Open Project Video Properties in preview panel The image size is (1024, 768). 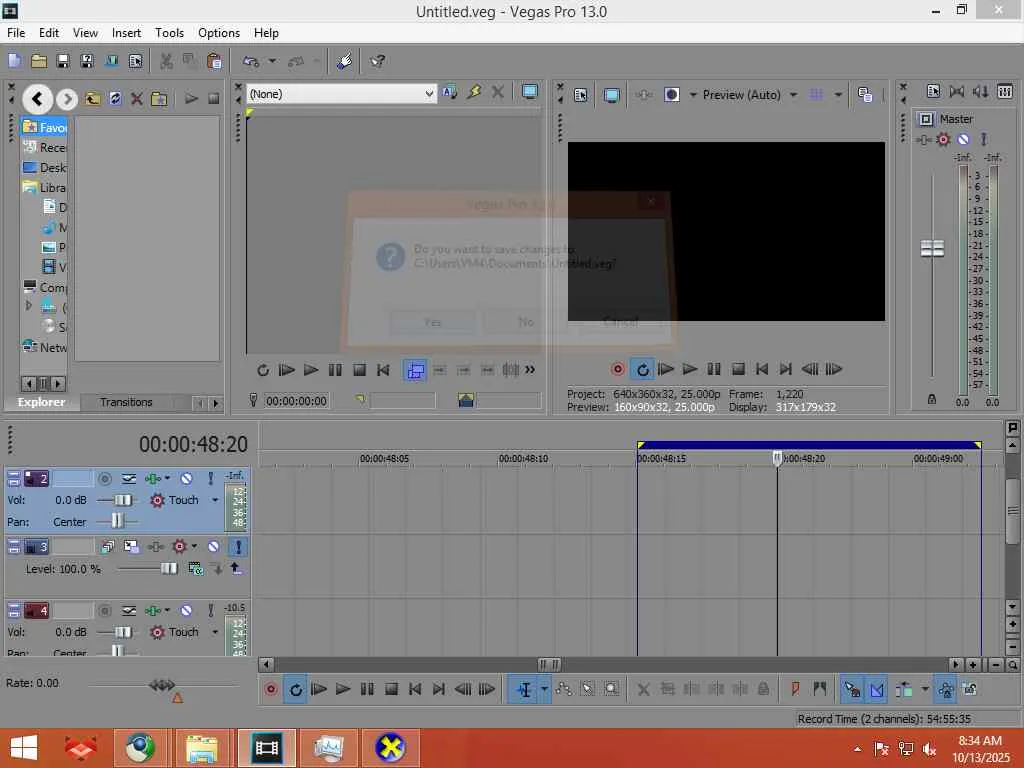click(581, 95)
